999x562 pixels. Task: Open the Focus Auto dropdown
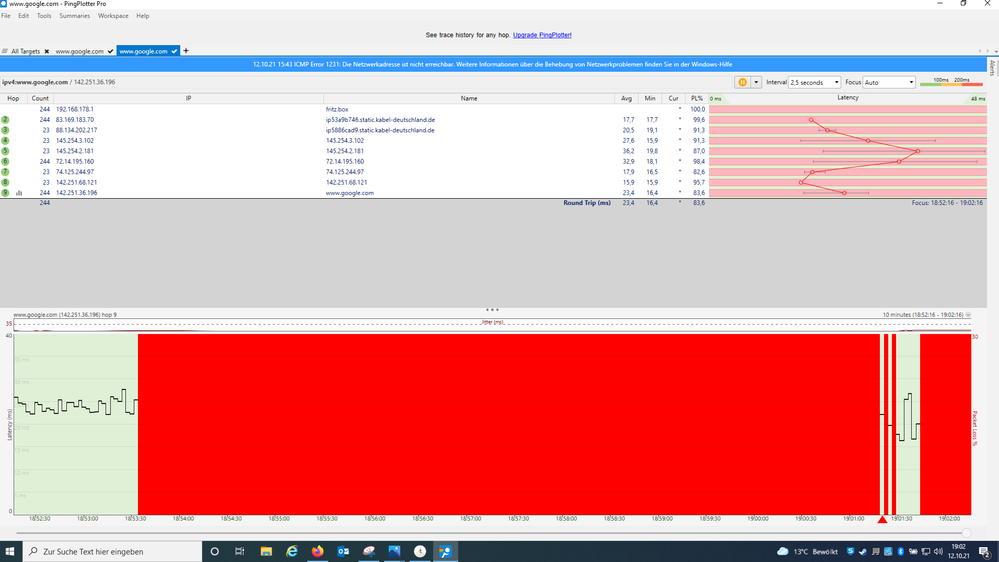click(x=889, y=82)
